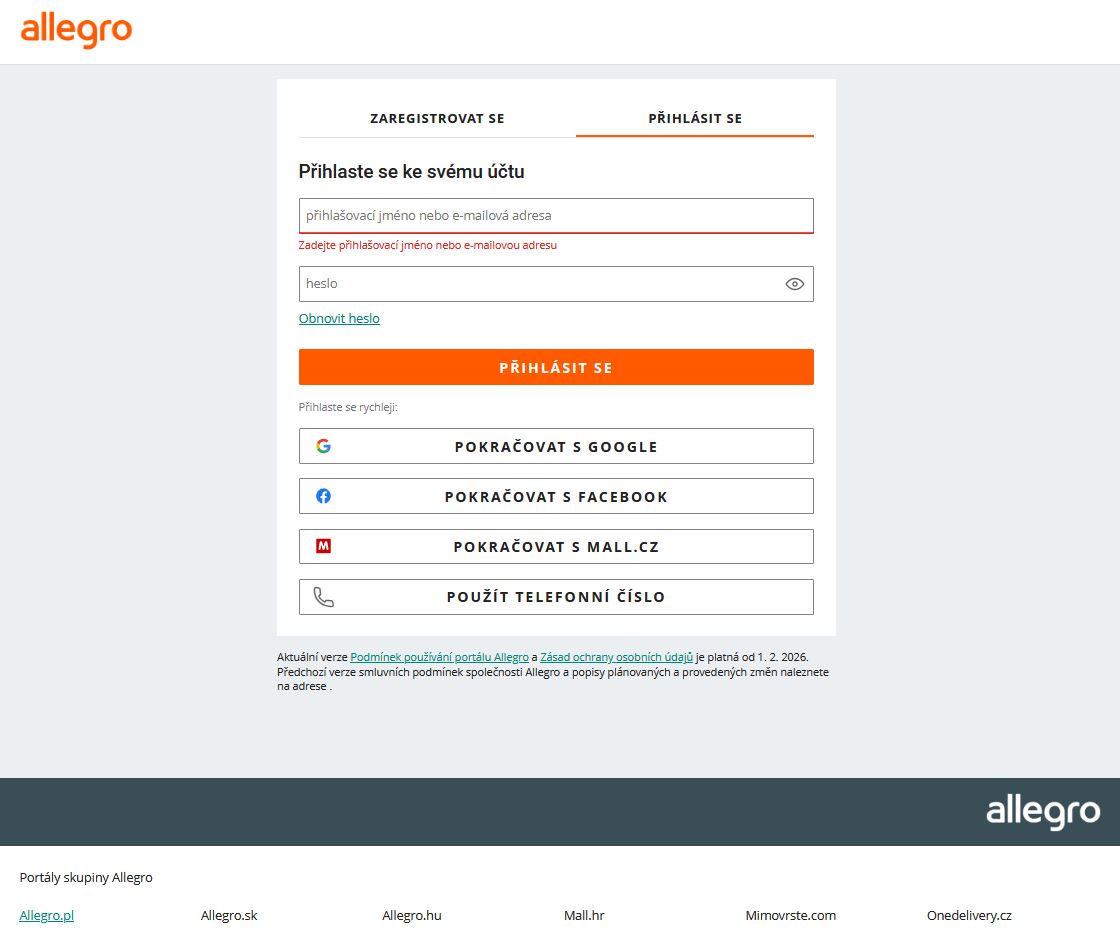
Task: Open the Obnovit heslo link
Action: pos(339,318)
